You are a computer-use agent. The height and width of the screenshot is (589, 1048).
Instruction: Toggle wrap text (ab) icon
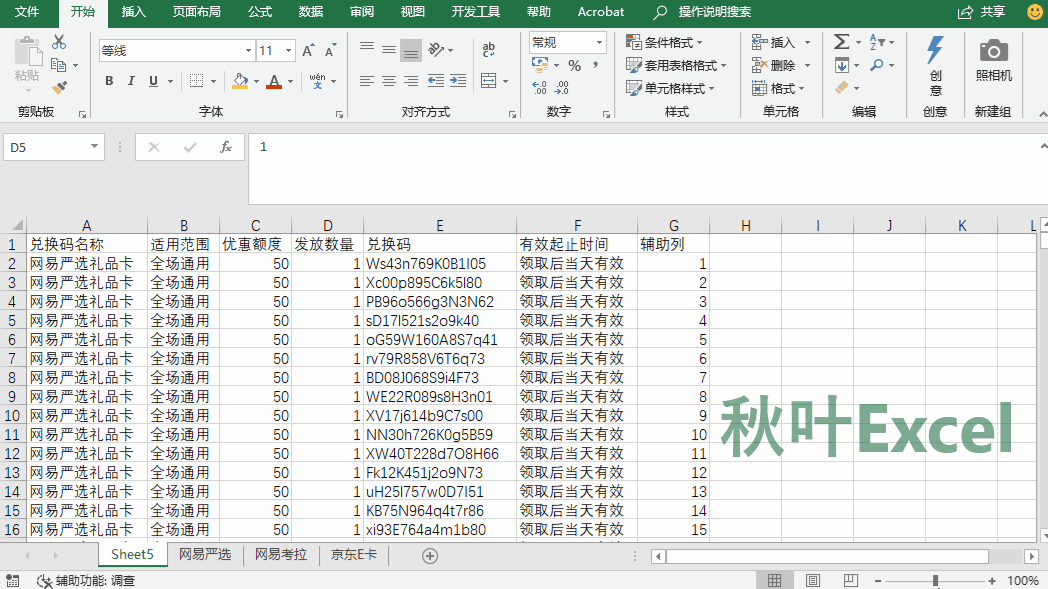pyautogui.click(x=489, y=49)
